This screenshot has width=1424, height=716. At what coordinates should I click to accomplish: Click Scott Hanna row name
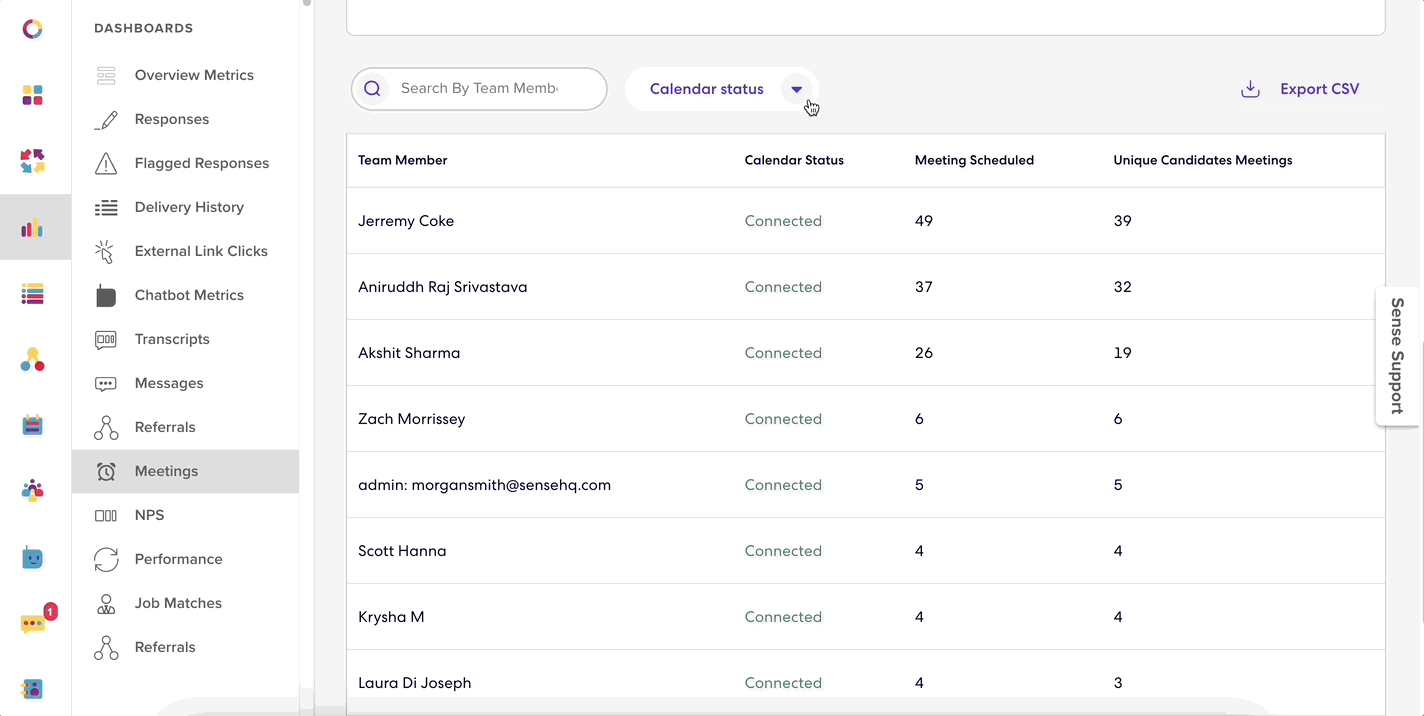pyautogui.click(x=402, y=551)
